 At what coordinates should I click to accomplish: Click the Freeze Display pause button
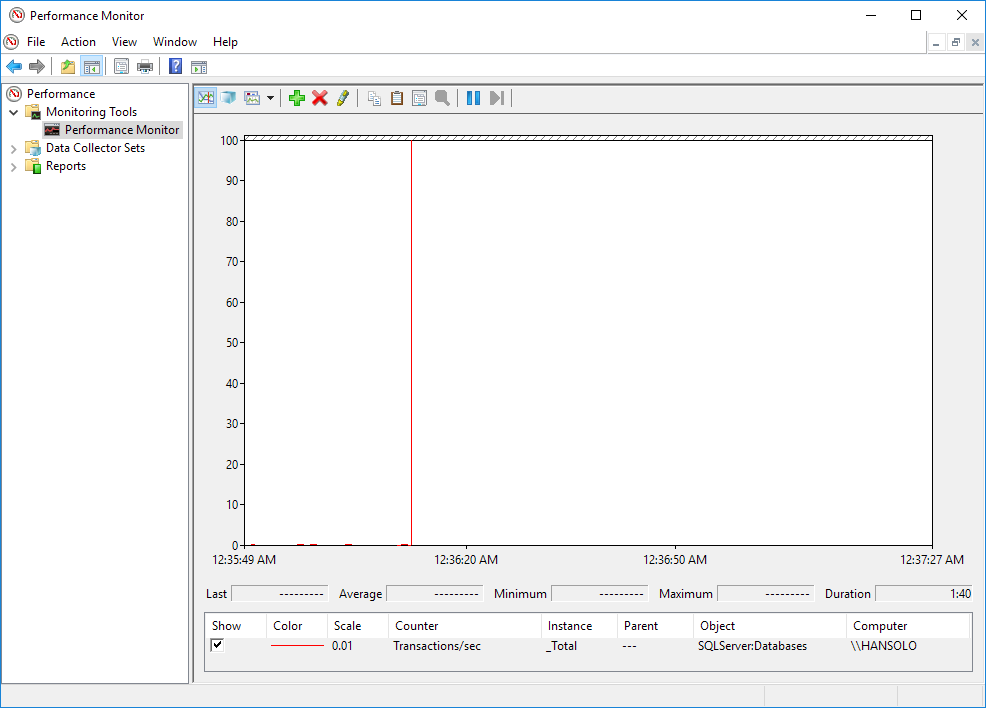tap(473, 98)
